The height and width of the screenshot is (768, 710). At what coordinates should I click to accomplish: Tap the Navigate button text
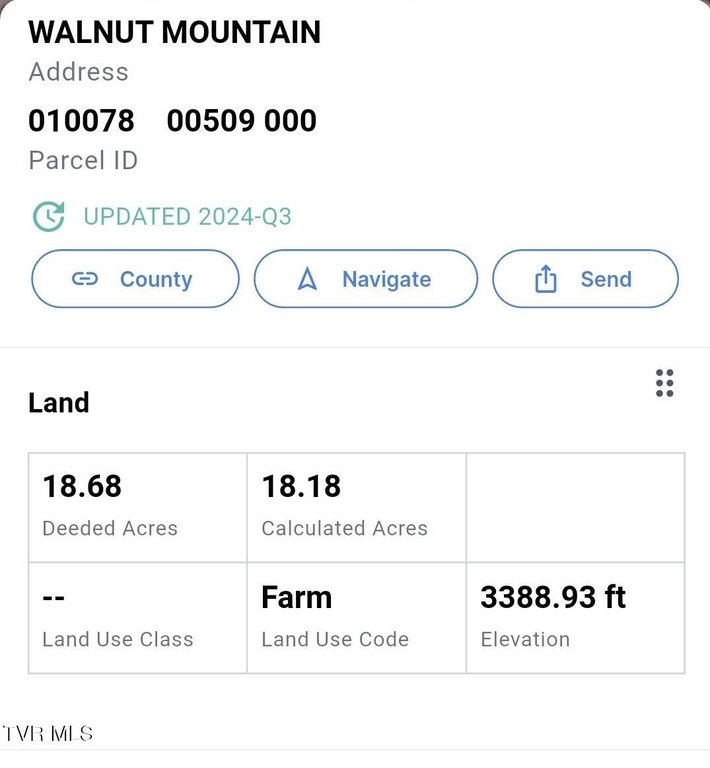point(386,279)
